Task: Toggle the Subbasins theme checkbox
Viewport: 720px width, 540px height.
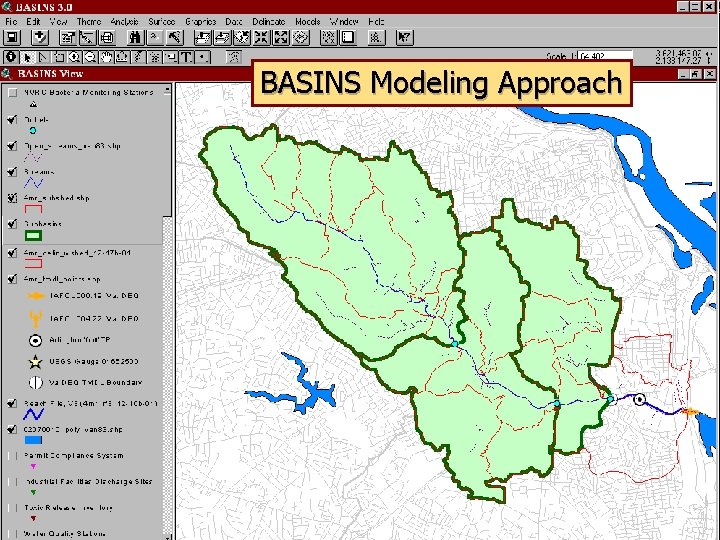Action: [13, 224]
